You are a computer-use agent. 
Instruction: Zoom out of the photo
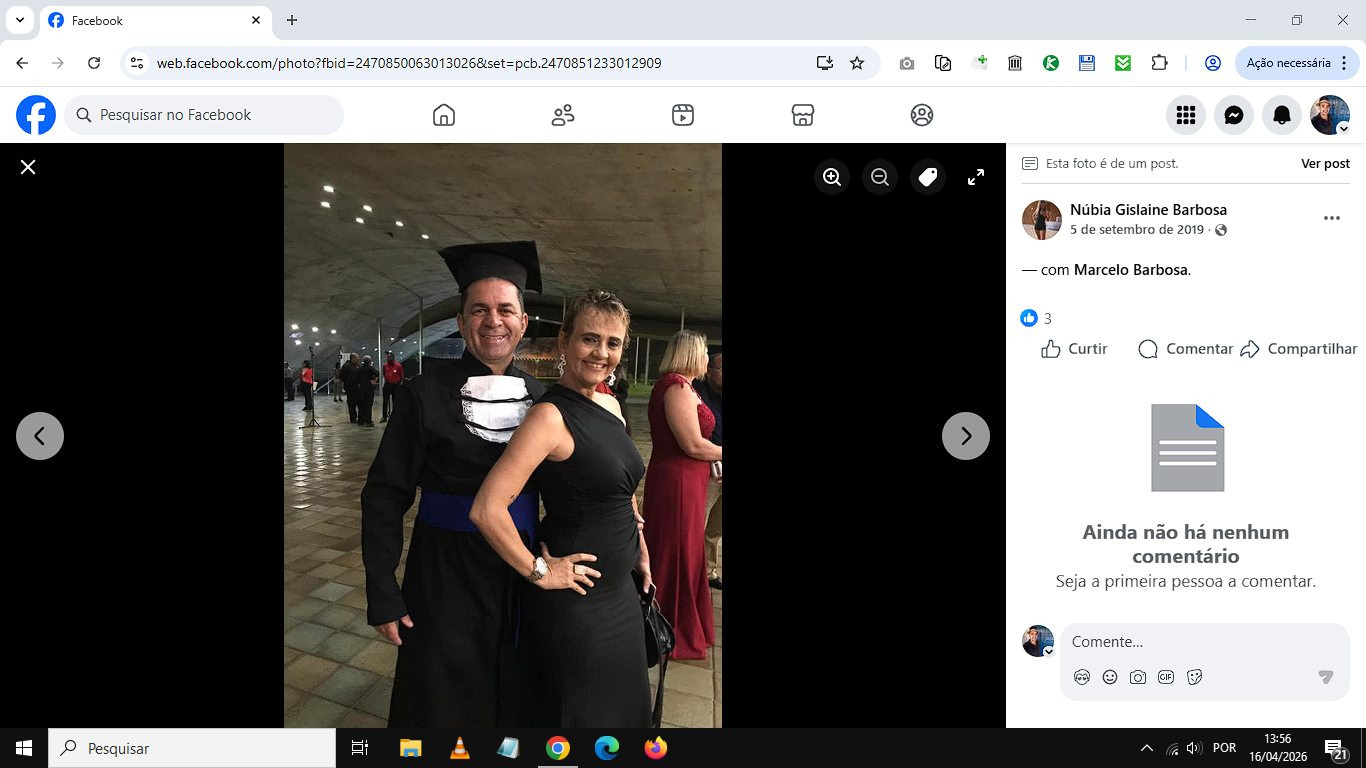click(880, 177)
